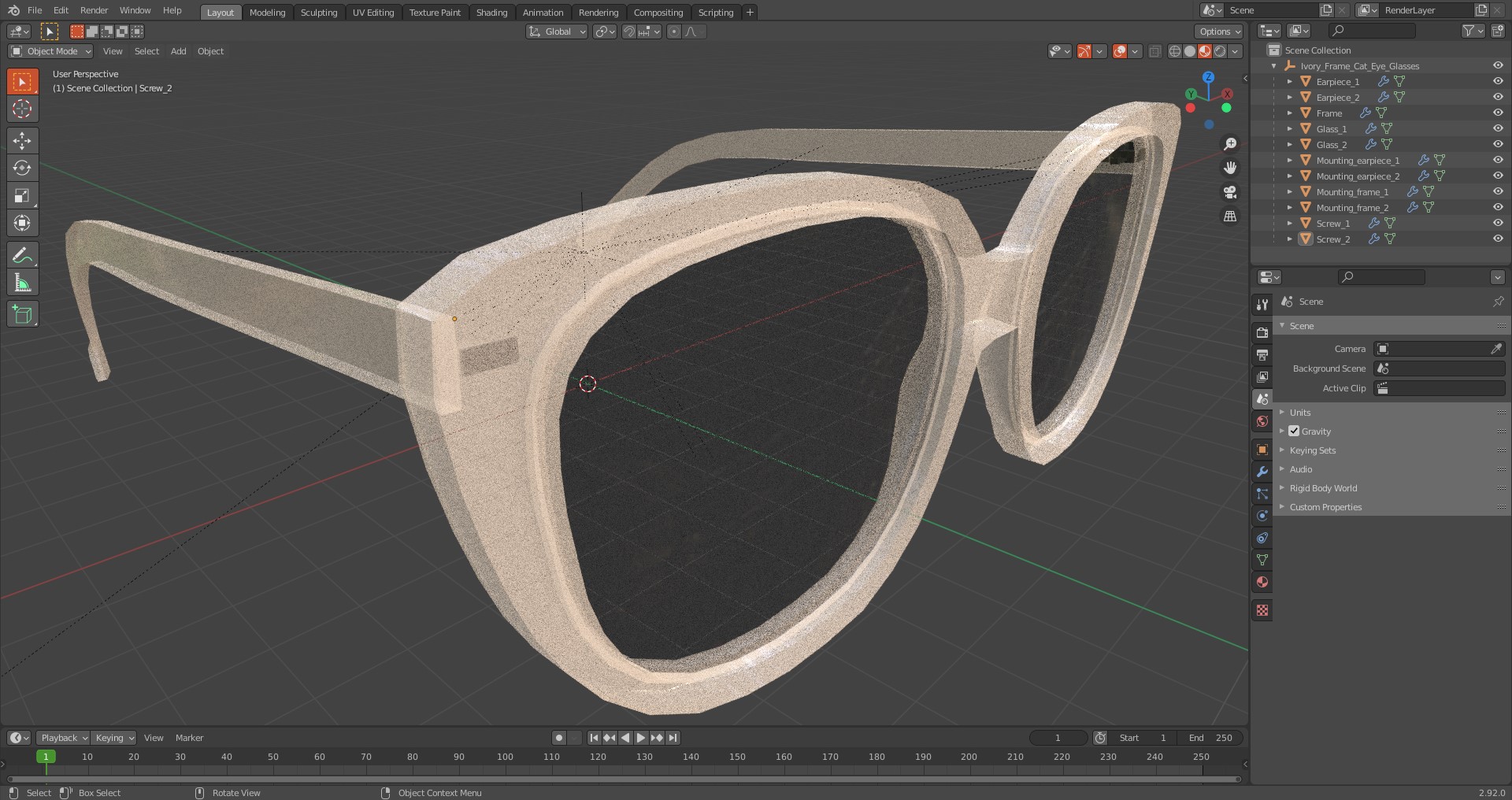Open Output properties tab
The image size is (1512, 800).
(1262, 355)
